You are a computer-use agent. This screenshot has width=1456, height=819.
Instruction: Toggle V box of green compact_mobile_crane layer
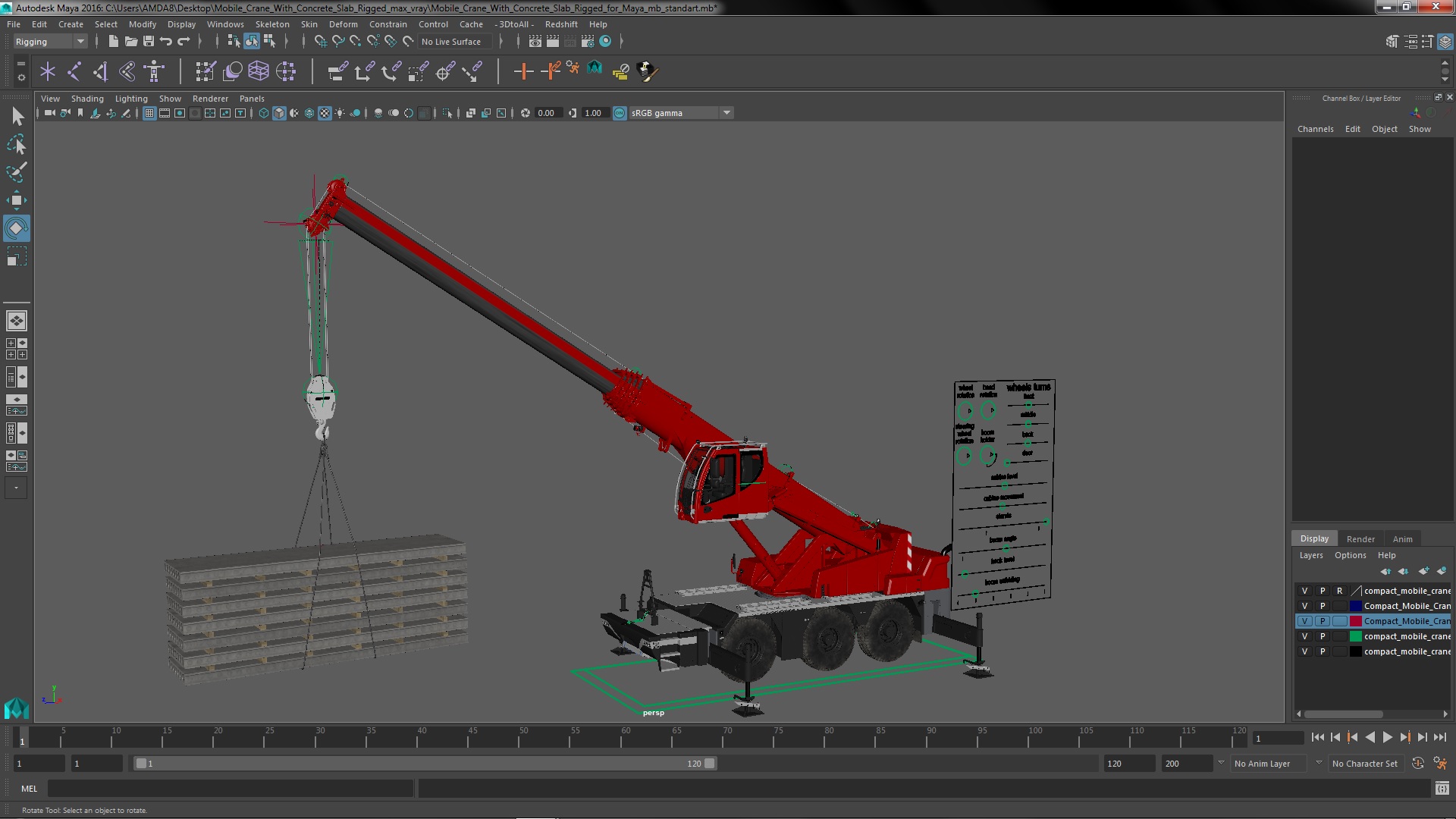click(1304, 636)
